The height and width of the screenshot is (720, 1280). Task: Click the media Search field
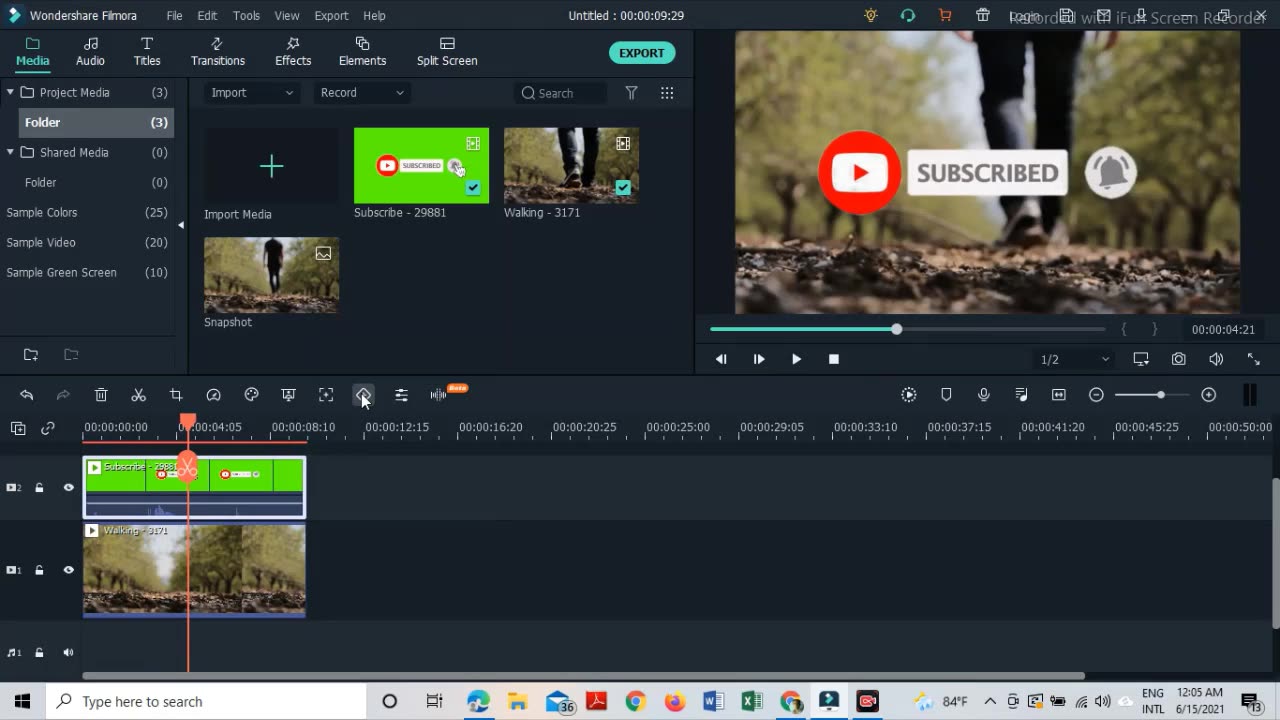pos(561,93)
